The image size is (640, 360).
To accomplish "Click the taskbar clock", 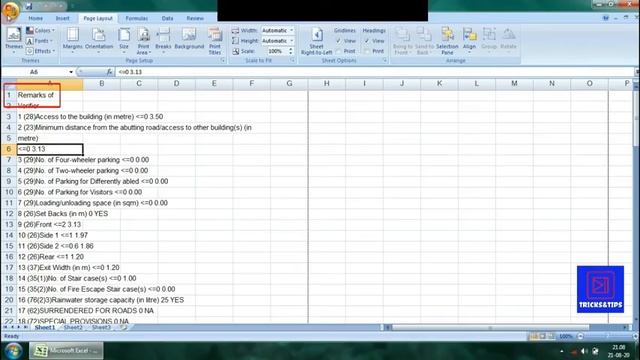I will pos(619,351).
